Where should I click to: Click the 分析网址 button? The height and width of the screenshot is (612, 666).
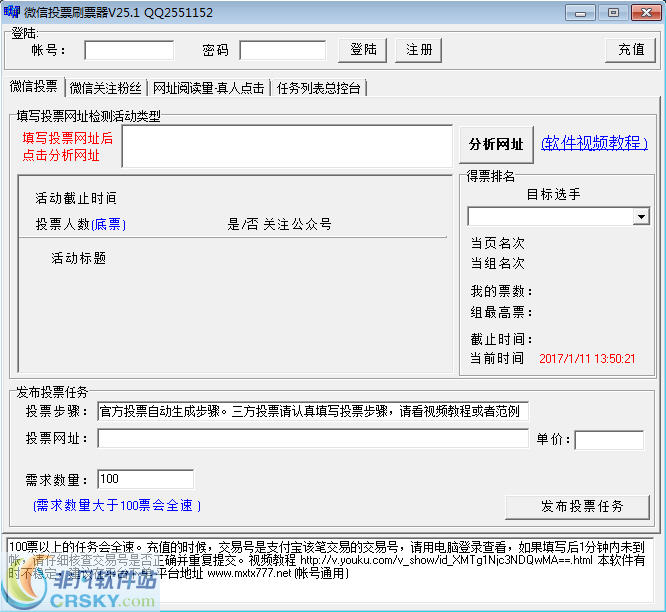(496, 145)
